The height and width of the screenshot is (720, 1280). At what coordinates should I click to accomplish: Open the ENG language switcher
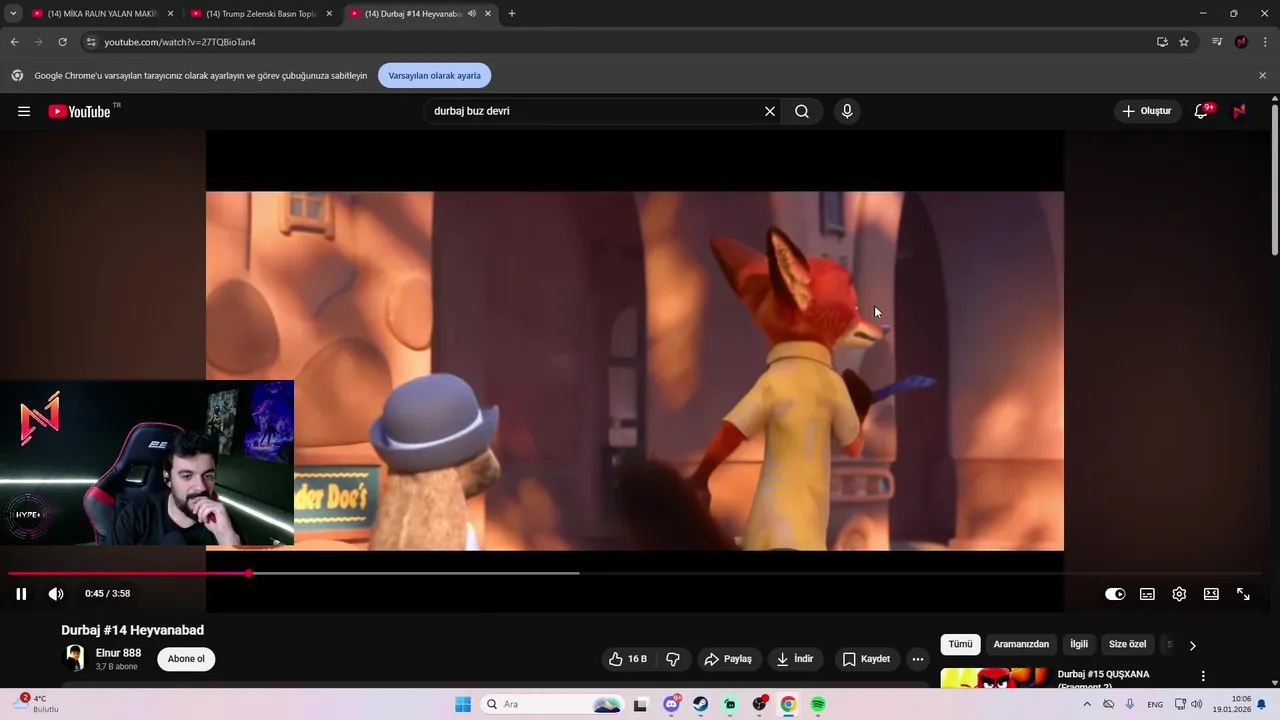(1155, 705)
